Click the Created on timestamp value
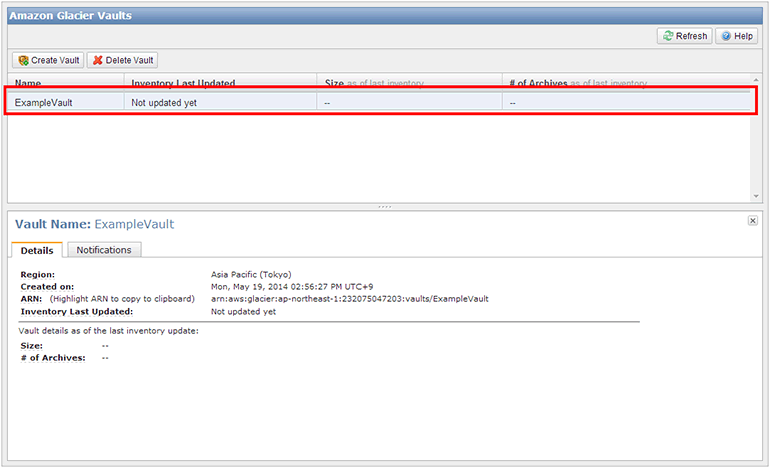Image resolution: width=770 pixels, height=468 pixels. (x=292, y=287)
